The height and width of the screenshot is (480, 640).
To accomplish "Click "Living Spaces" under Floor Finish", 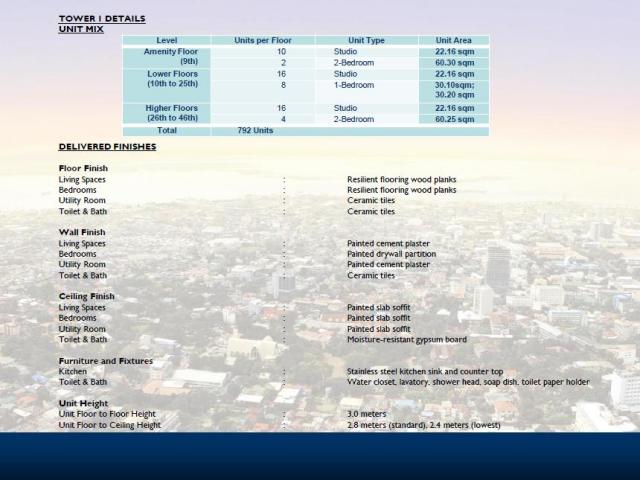I will [x=82, y=180].
